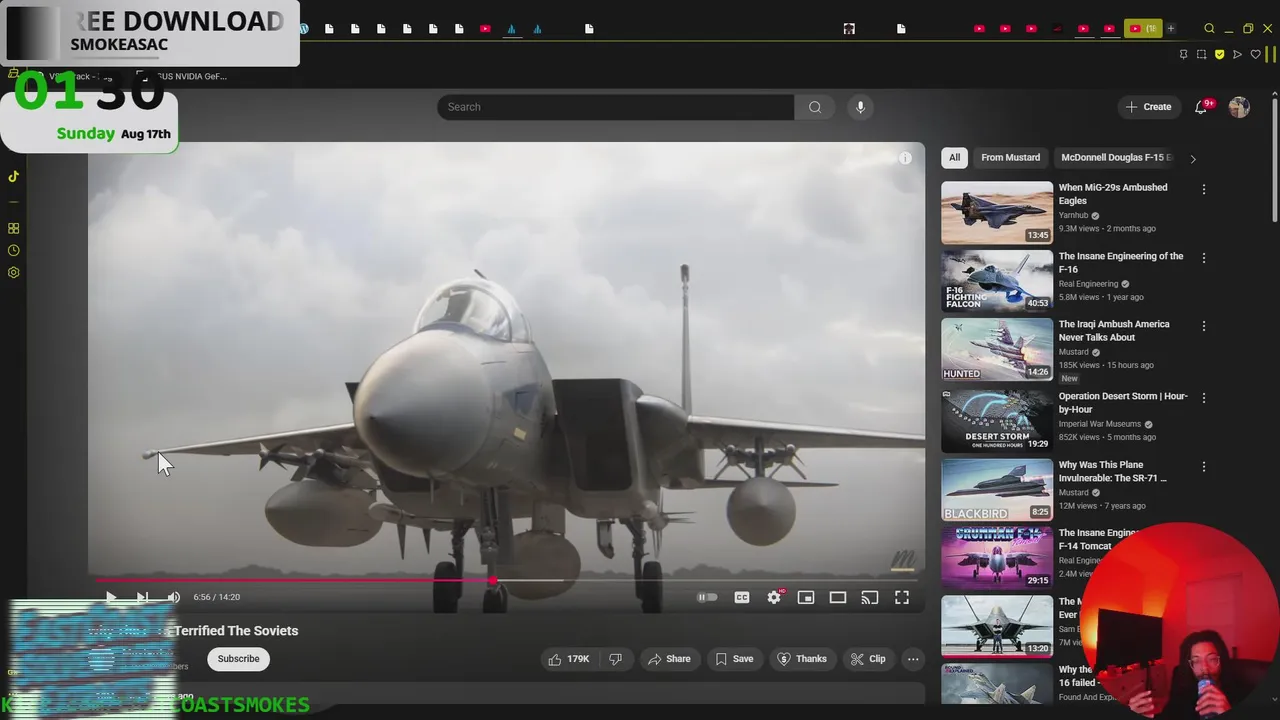The width and height of the screenshot is (1280, 720).
Task: Create a Clip of the video
Action: click(868, 659)
